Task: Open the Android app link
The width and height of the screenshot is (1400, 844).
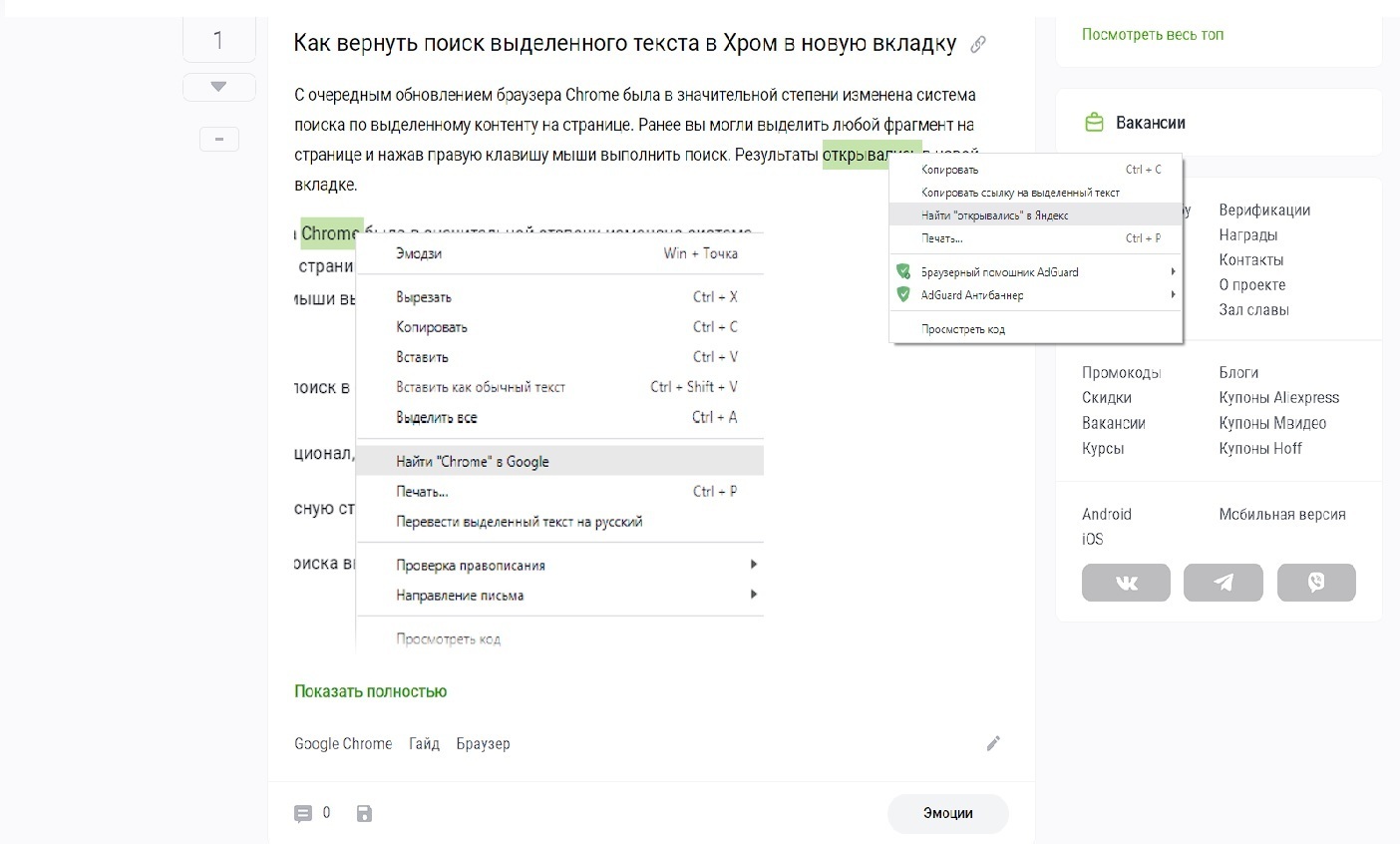Action: 1107,515
